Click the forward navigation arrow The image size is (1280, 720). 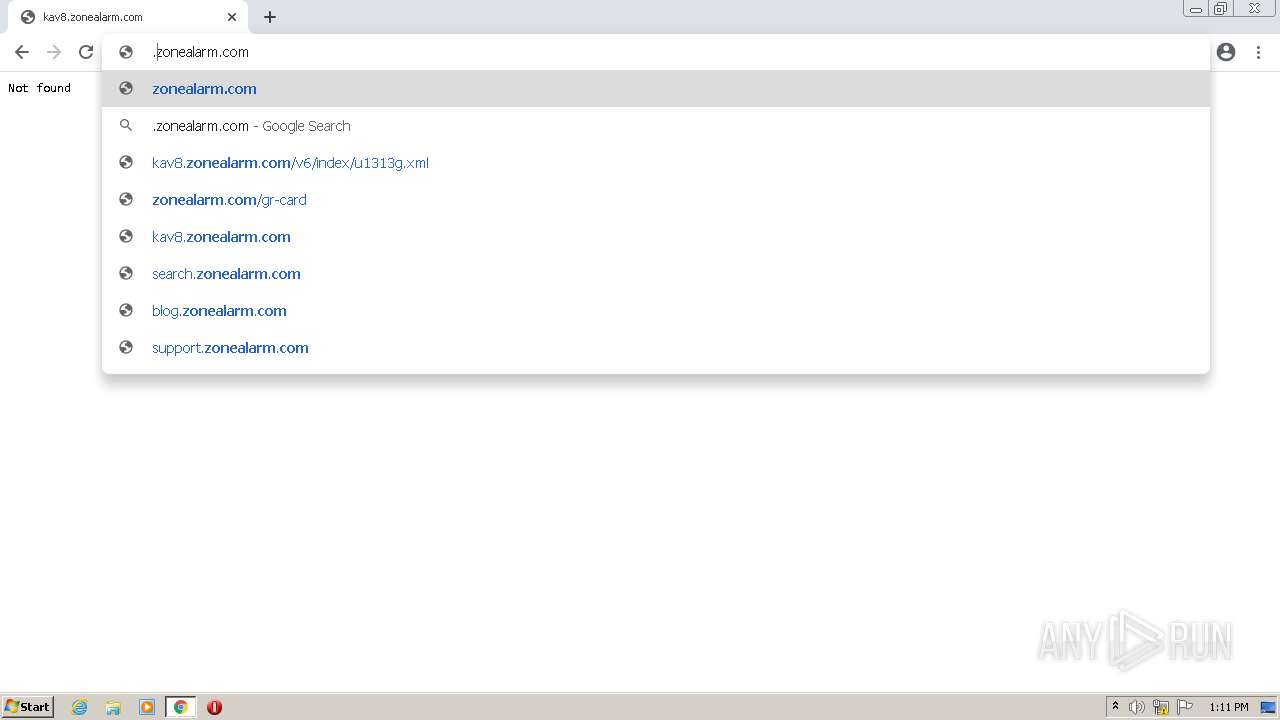click(54, 52)
